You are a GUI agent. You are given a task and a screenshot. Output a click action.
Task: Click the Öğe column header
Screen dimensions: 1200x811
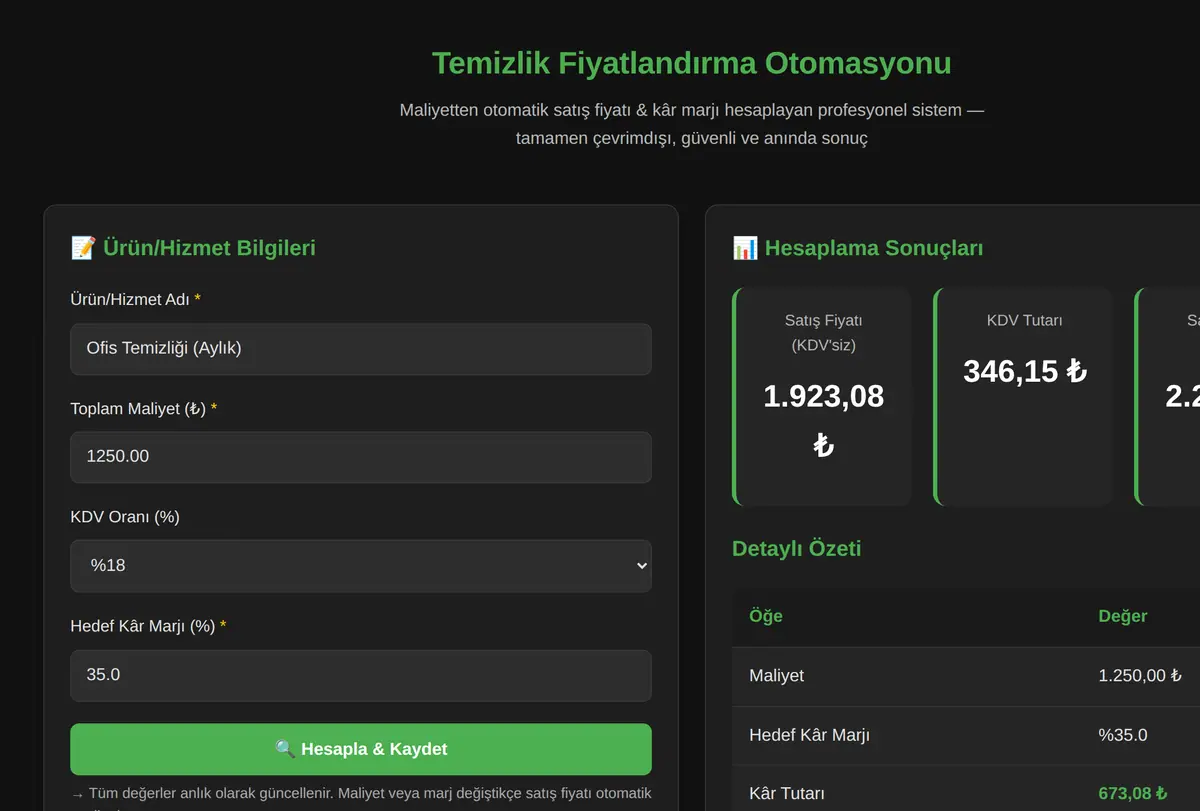click(766, 616)
